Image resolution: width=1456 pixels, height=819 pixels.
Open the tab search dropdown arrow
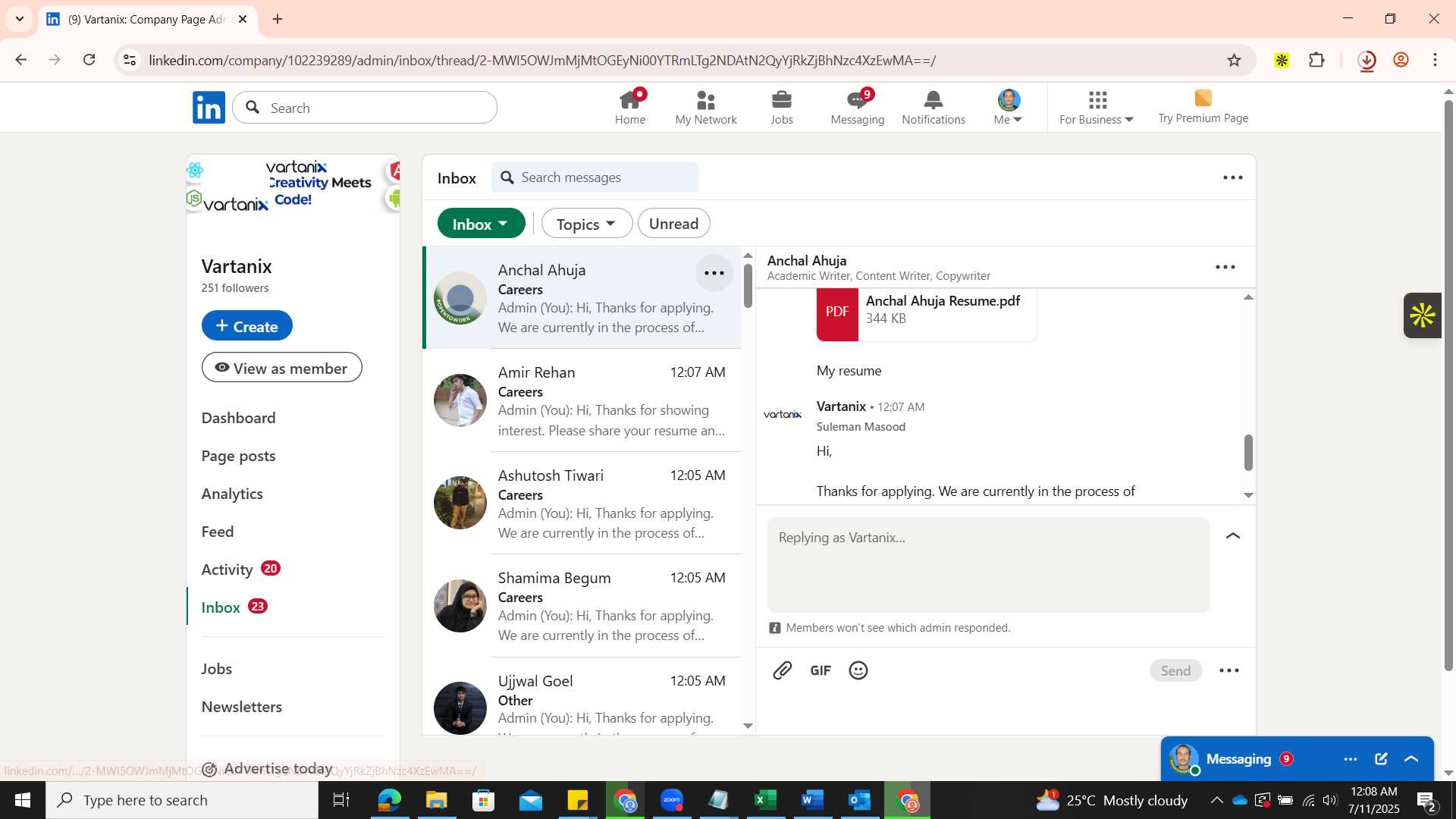coord(20,19)
